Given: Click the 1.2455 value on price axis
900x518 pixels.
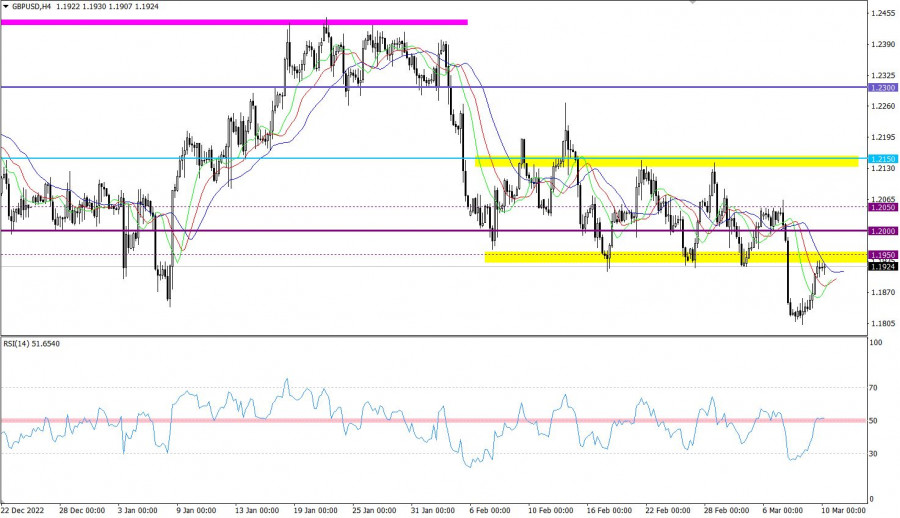Looking at the screenshot, I should pos(882,13).
